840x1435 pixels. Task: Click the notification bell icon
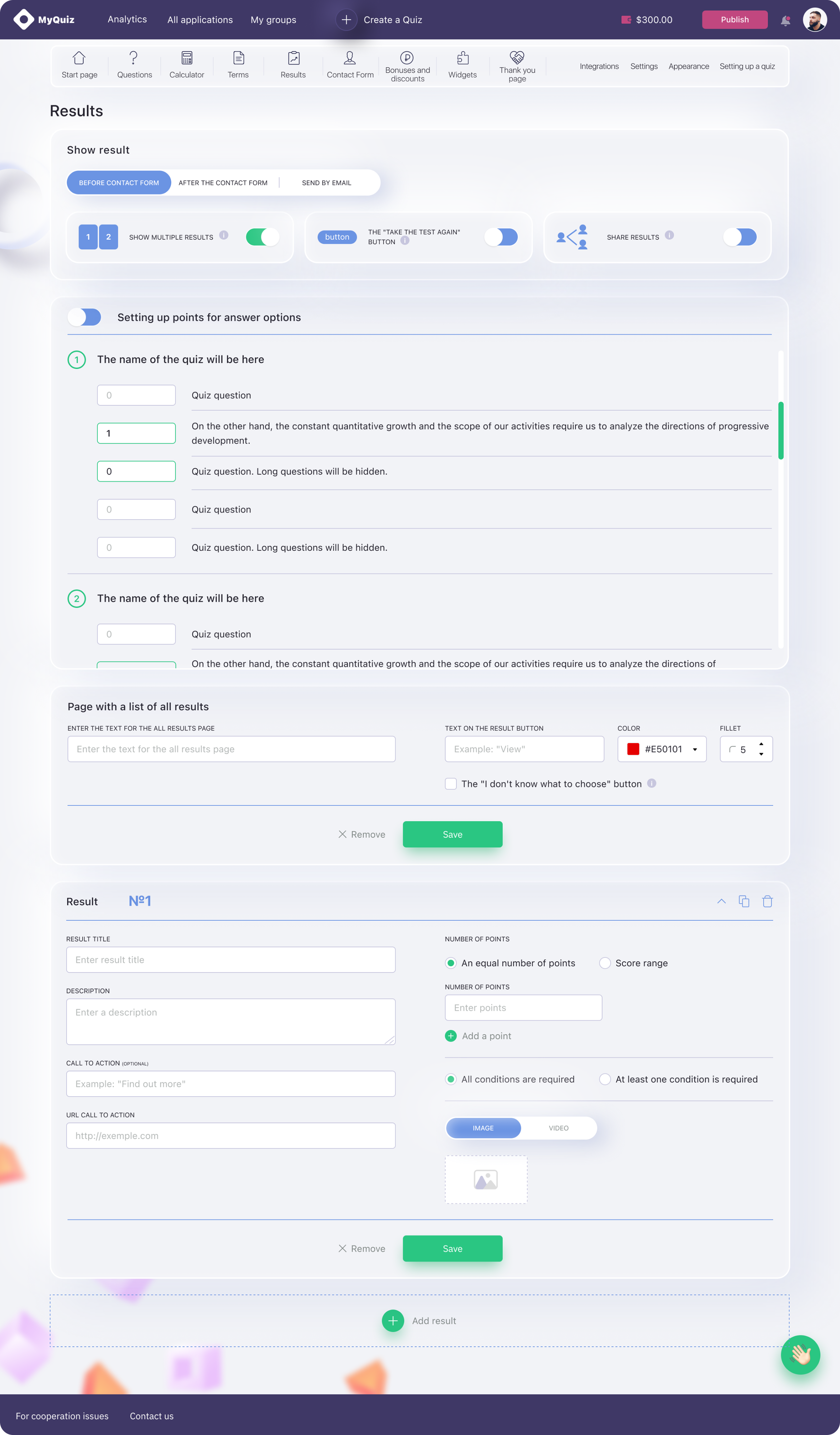(785, 20)
